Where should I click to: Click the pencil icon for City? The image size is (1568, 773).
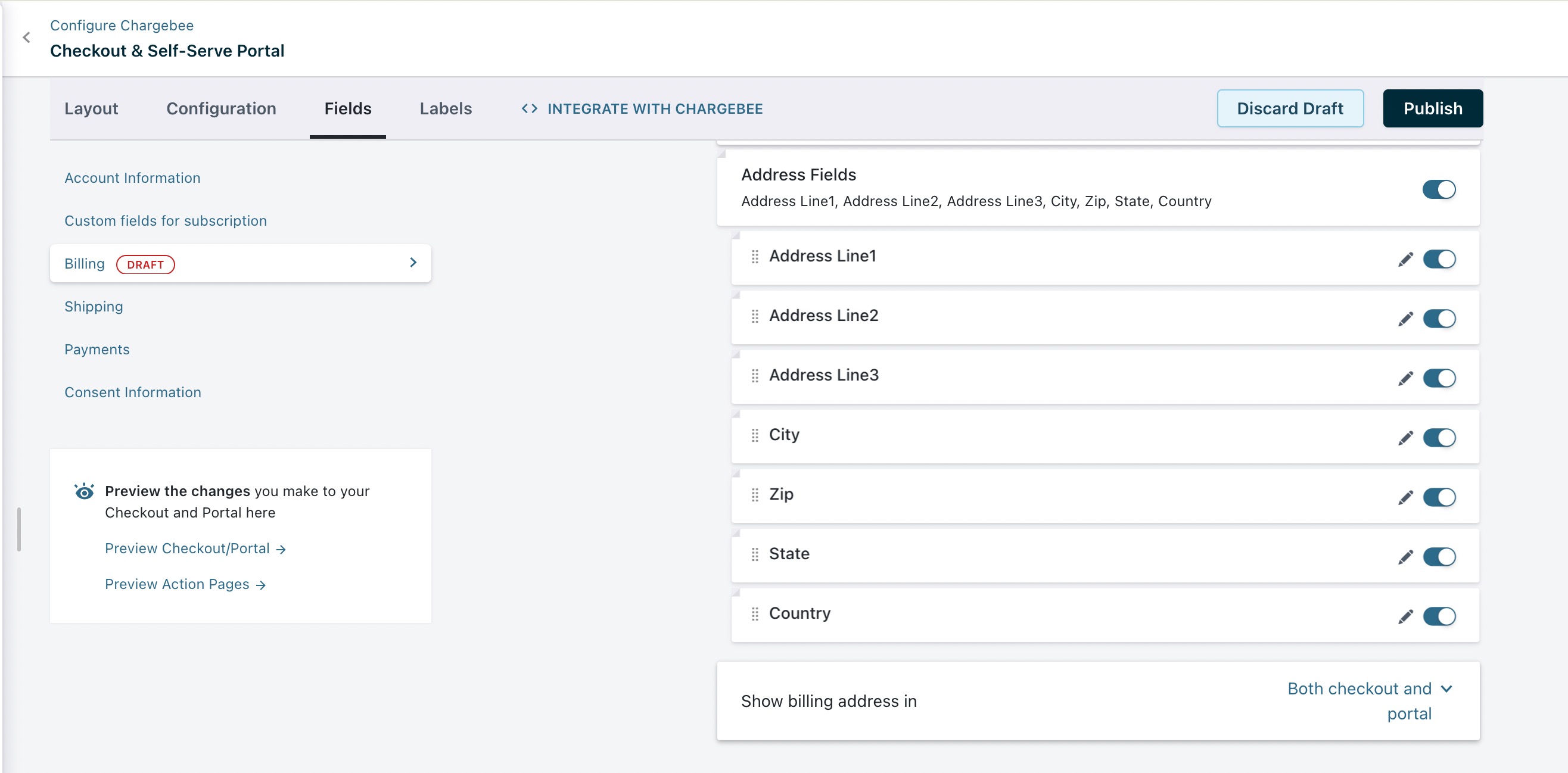click(x=1405, y=438)
